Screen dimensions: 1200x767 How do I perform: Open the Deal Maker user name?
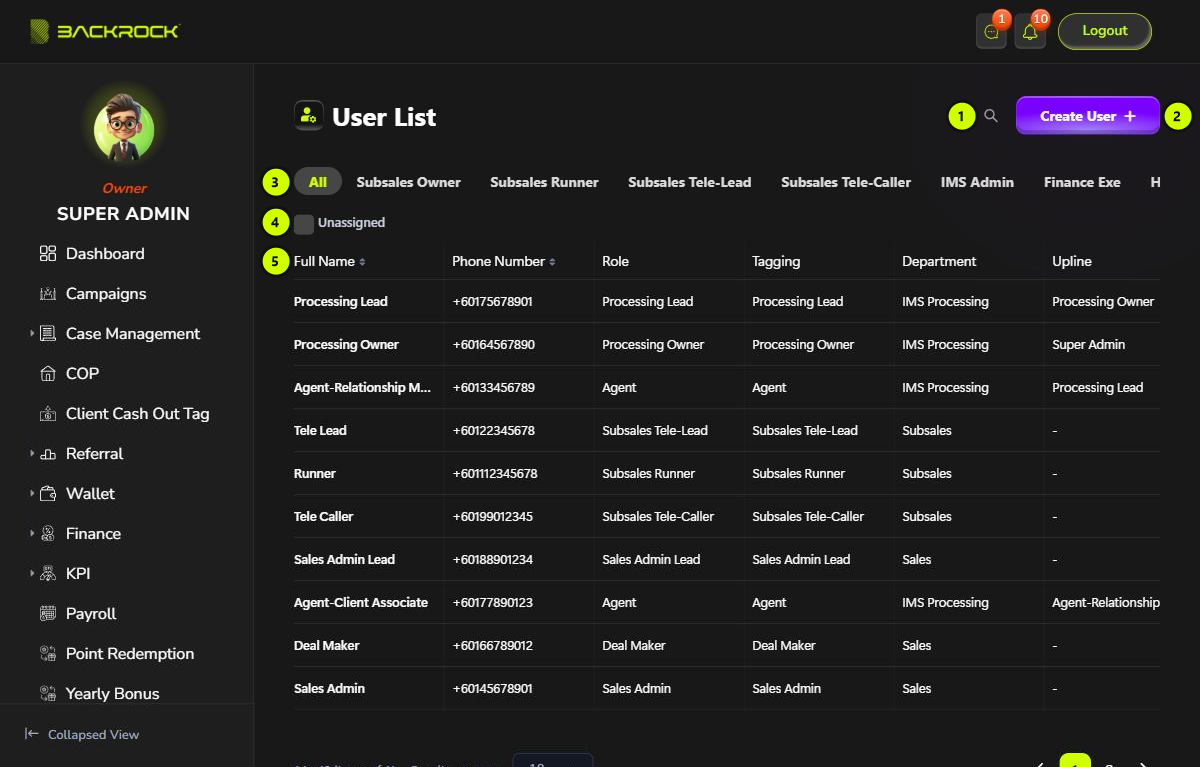point(327,646)
